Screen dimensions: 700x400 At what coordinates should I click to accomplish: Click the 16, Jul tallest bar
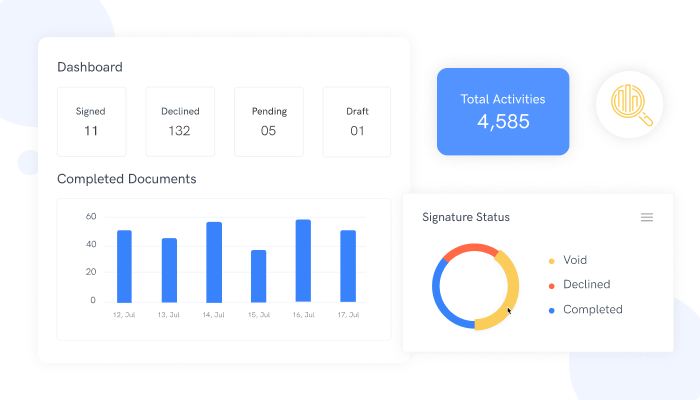click(x=303, y=261)
